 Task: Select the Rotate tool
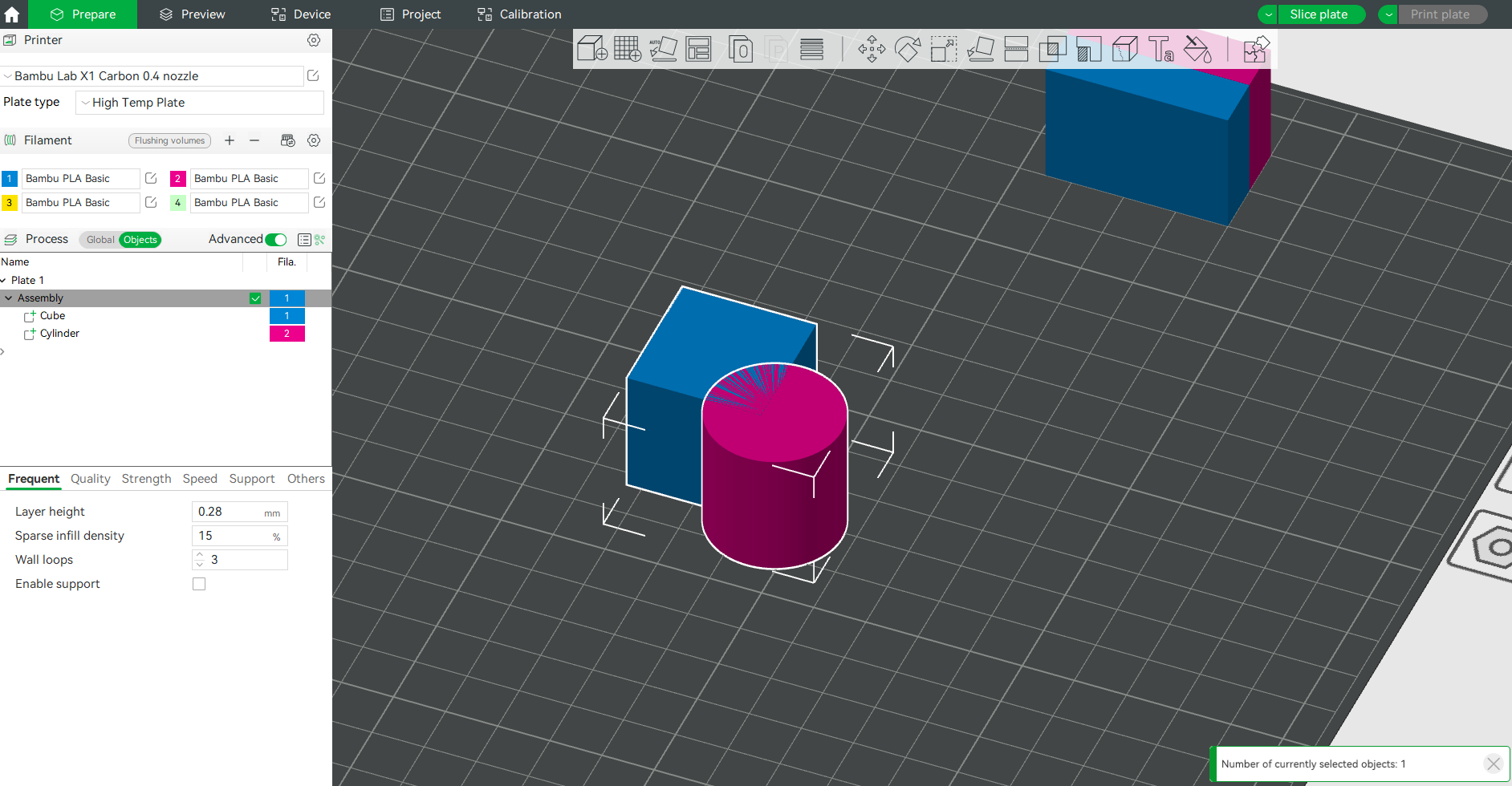point(907,49)
